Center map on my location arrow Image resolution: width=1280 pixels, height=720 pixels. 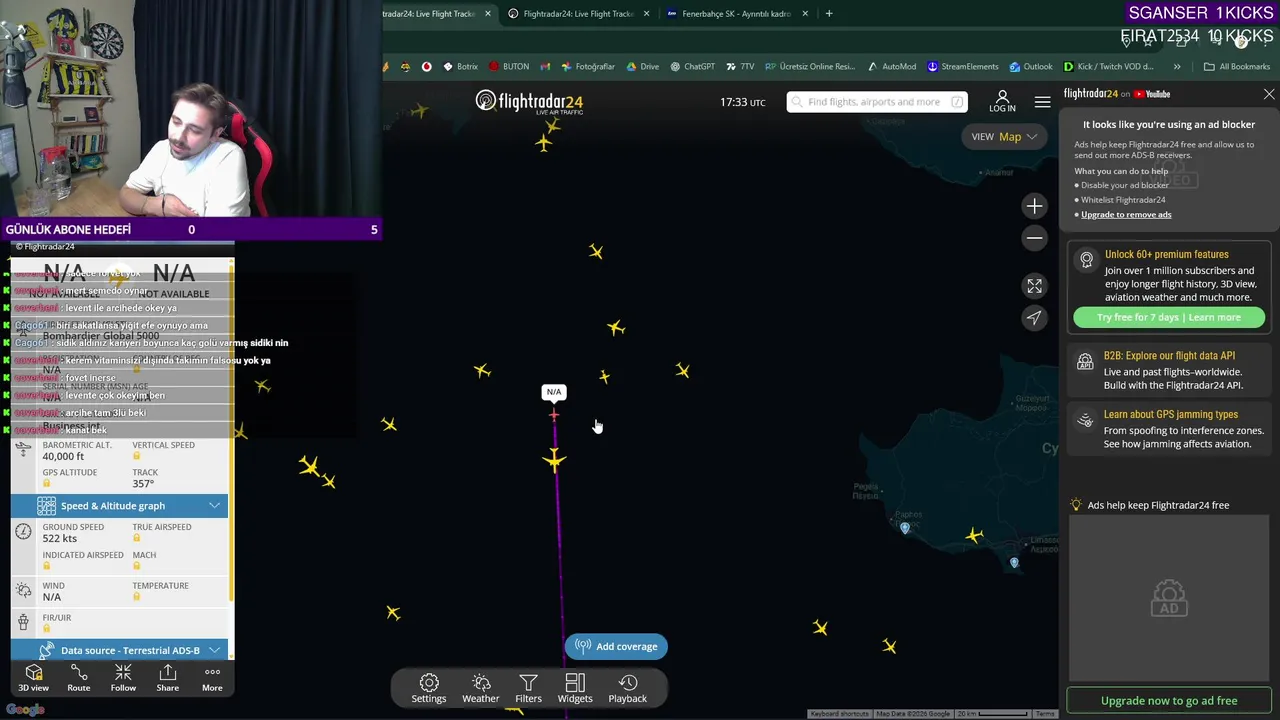tap(1034, 317)
